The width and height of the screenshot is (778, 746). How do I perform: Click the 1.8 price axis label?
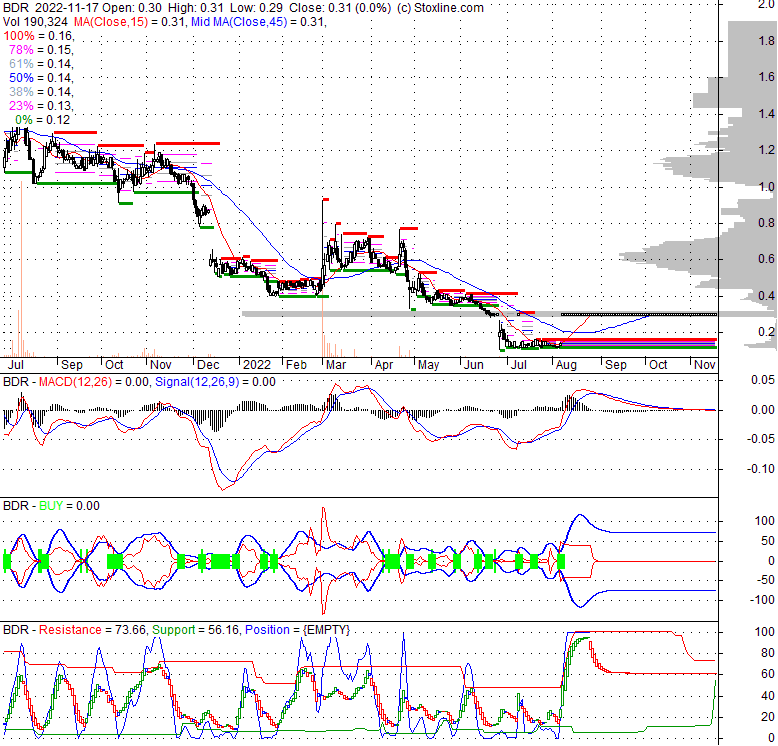tap(766, 41)
